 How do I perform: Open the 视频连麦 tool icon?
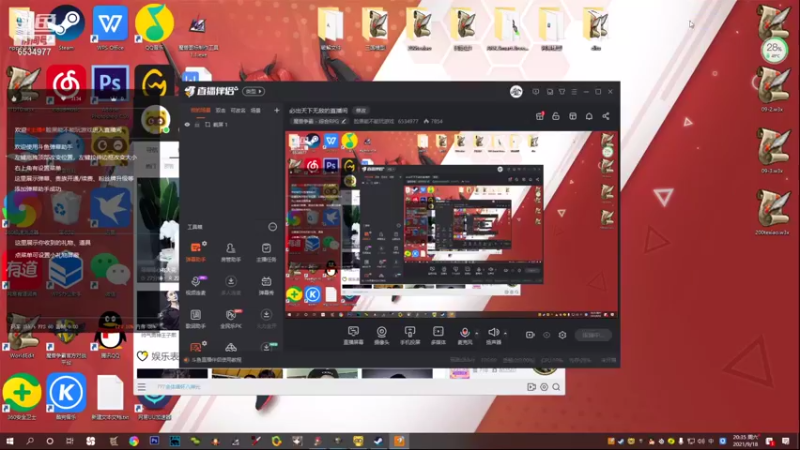(195, 285)
